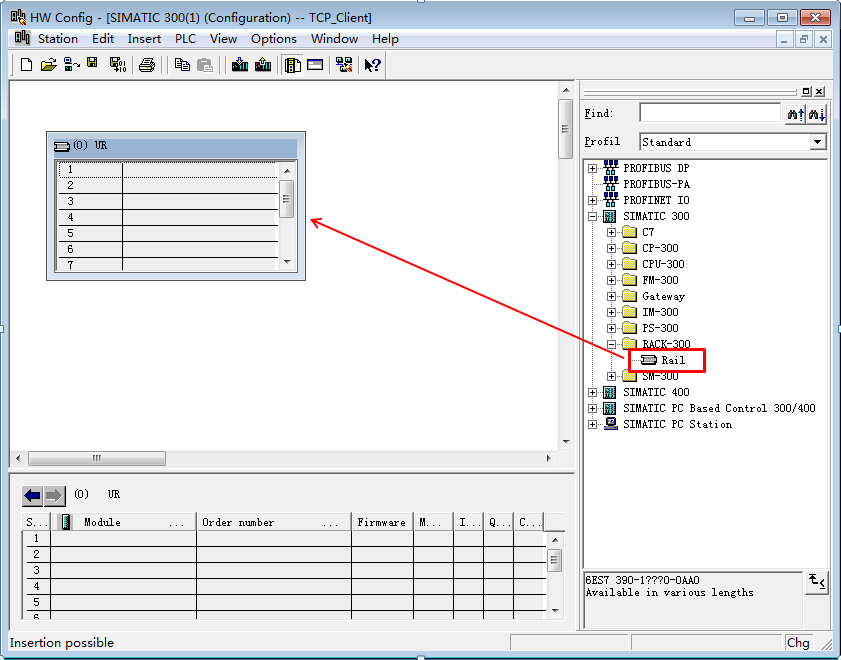Click the HW Config application menu icon

(x=22, y=38)
